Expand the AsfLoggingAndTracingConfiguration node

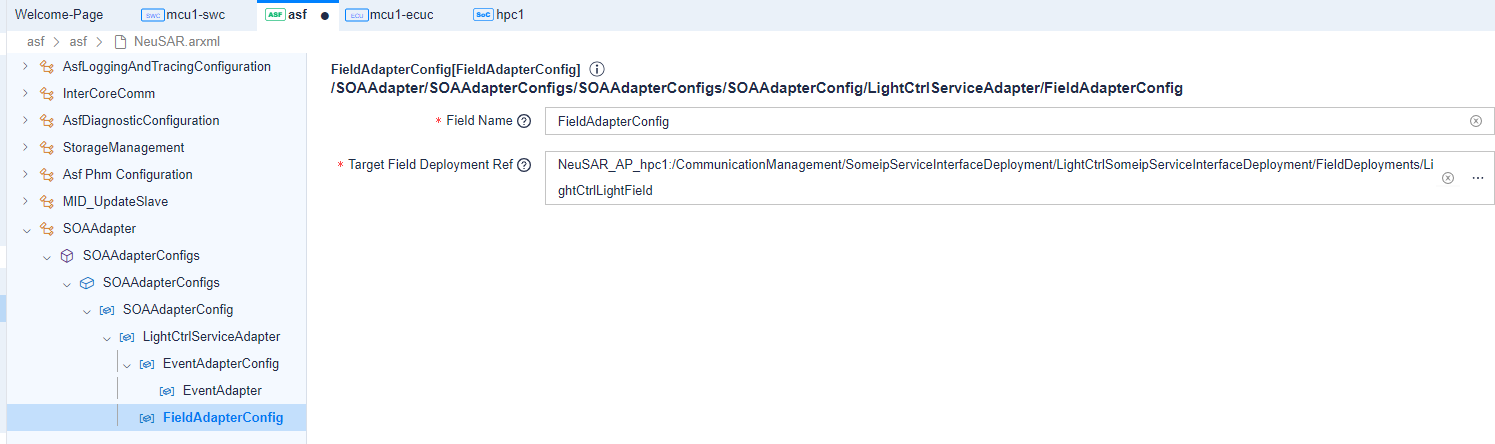coord(26,67)
